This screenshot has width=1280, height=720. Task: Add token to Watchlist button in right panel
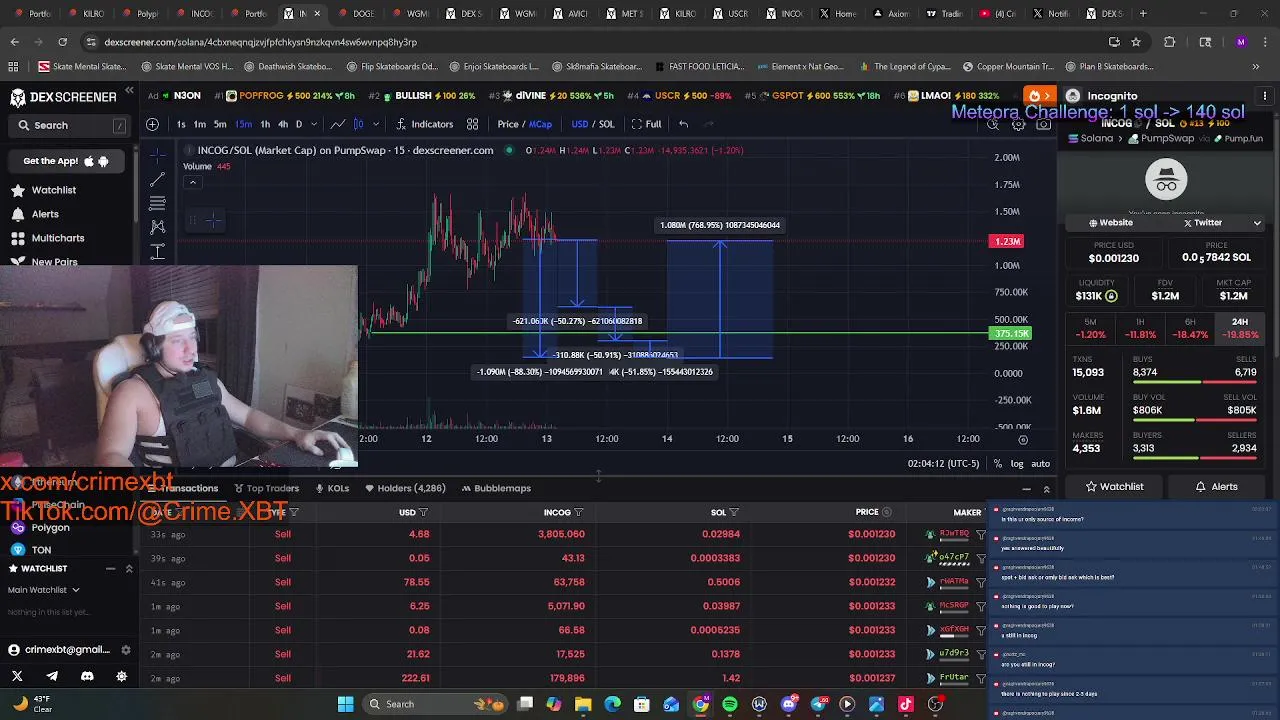coord(1114,487)
